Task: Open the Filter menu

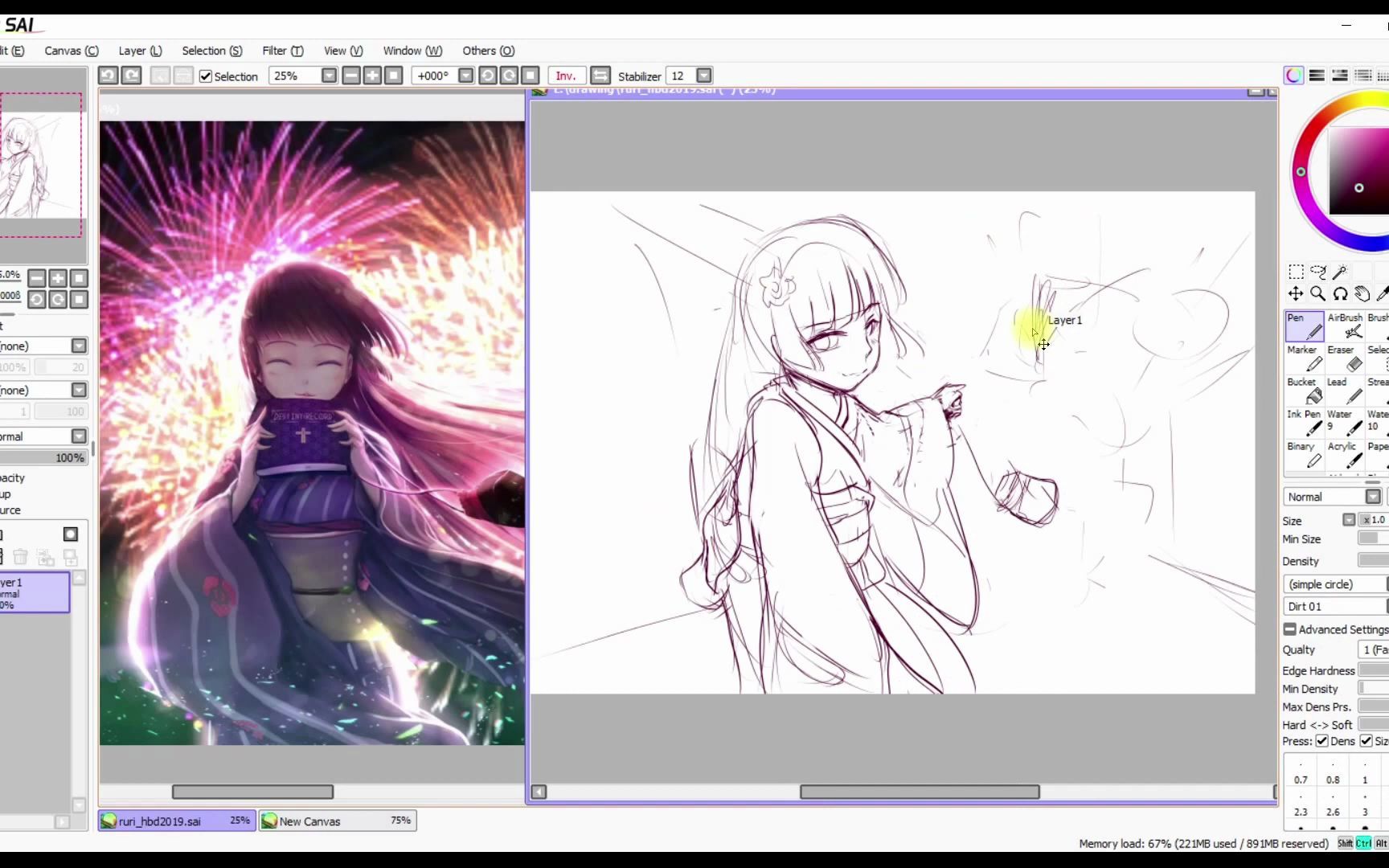Action: [283, 51]
